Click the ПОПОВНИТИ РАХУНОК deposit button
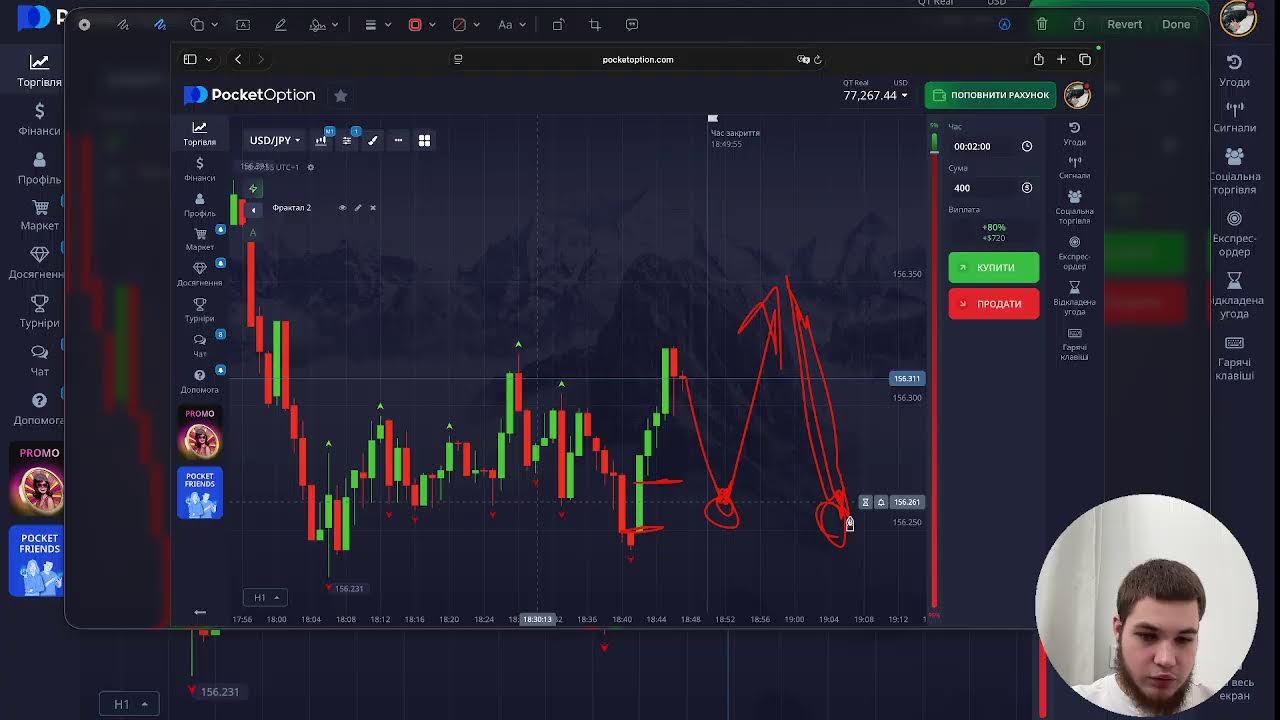The image size is (1280, 720). coord(989,95)
